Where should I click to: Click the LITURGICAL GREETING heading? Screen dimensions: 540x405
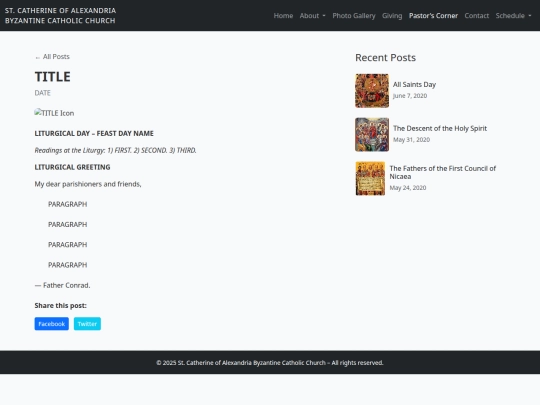(x=72, y=167)
